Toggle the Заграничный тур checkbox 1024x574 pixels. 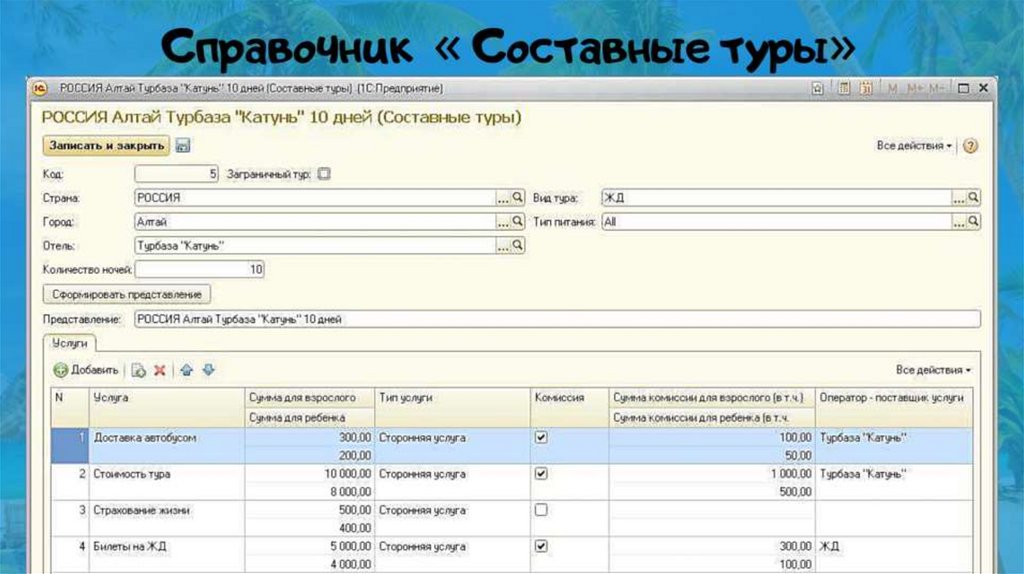323,174
